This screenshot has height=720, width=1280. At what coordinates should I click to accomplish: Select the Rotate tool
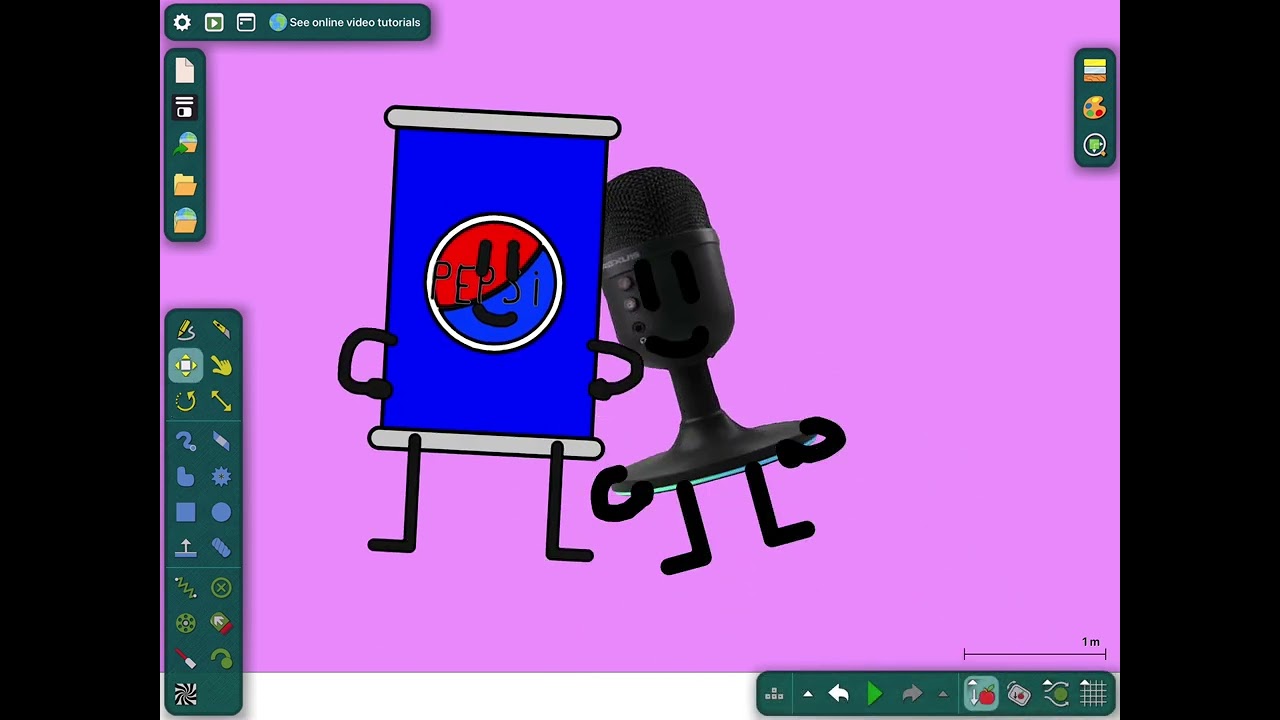pyautogui.click(x=186, y=401)
